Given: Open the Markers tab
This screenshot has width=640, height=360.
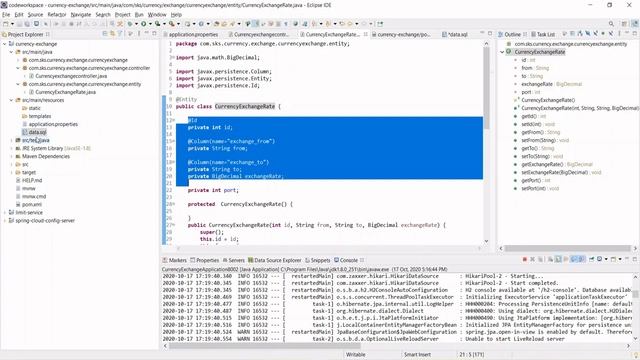Looking at the screenshot, I should click(x=174, y=260).
